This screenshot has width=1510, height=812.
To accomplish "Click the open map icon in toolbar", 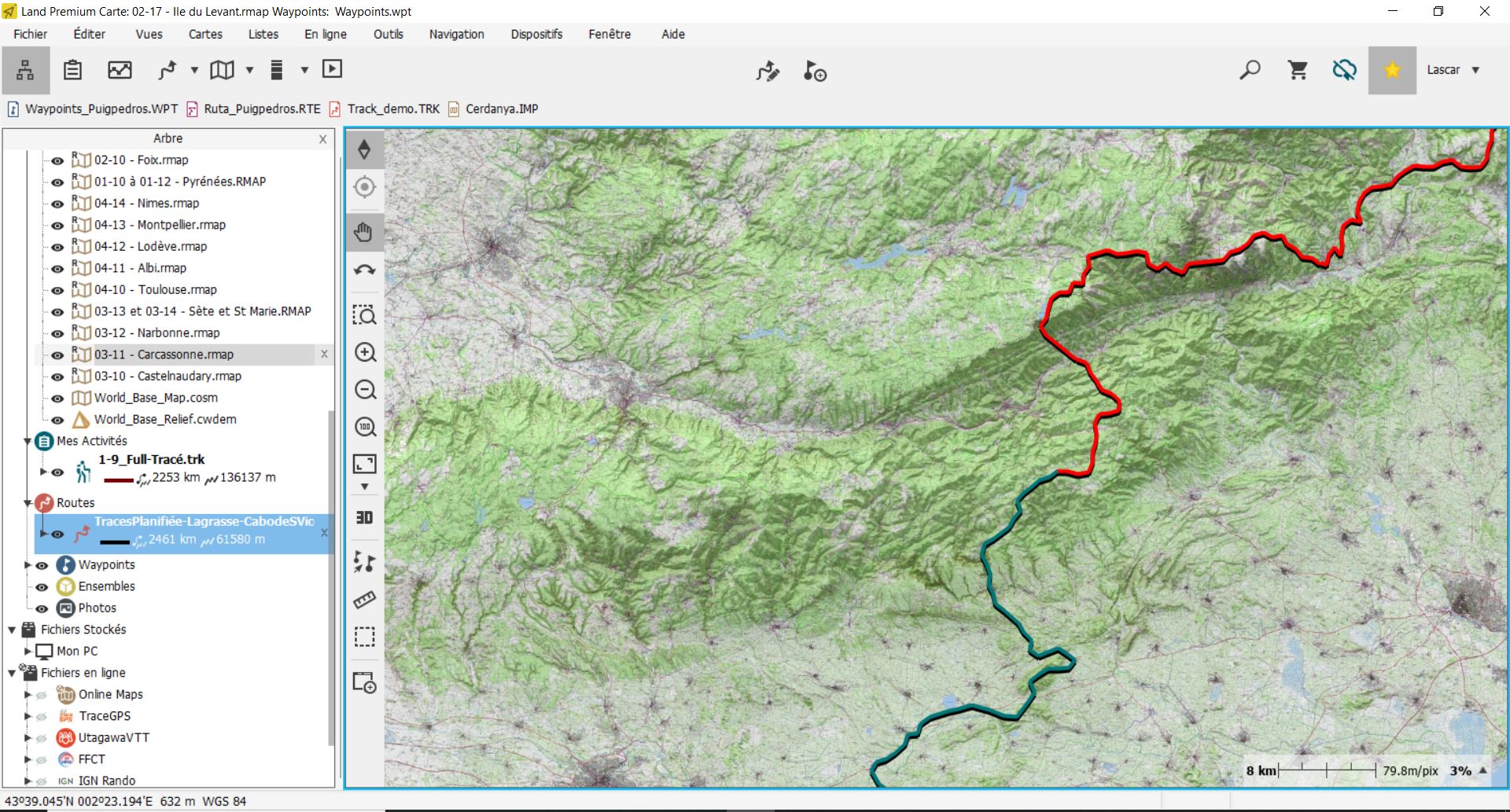I will 222,70.
